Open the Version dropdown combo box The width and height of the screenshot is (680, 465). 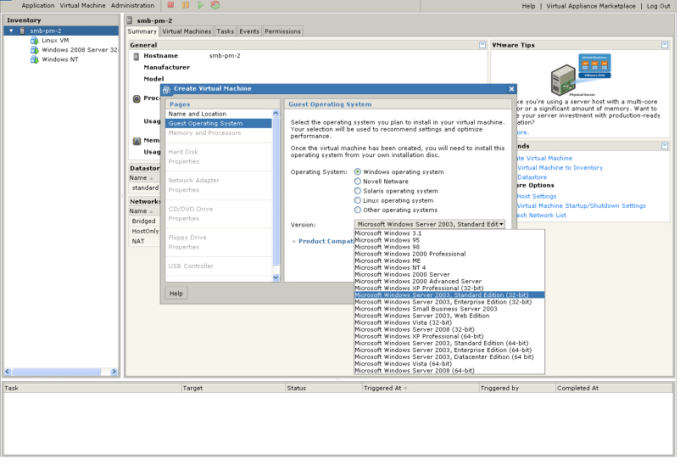(x=430, y=224)
